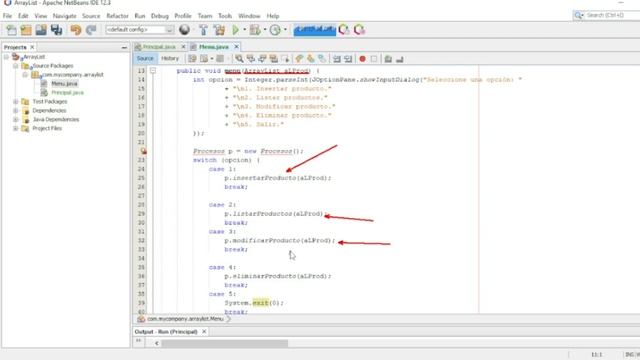Close the Output Run (Principal) tab
This screenshot has width=640, height=360.
(204, 331)
